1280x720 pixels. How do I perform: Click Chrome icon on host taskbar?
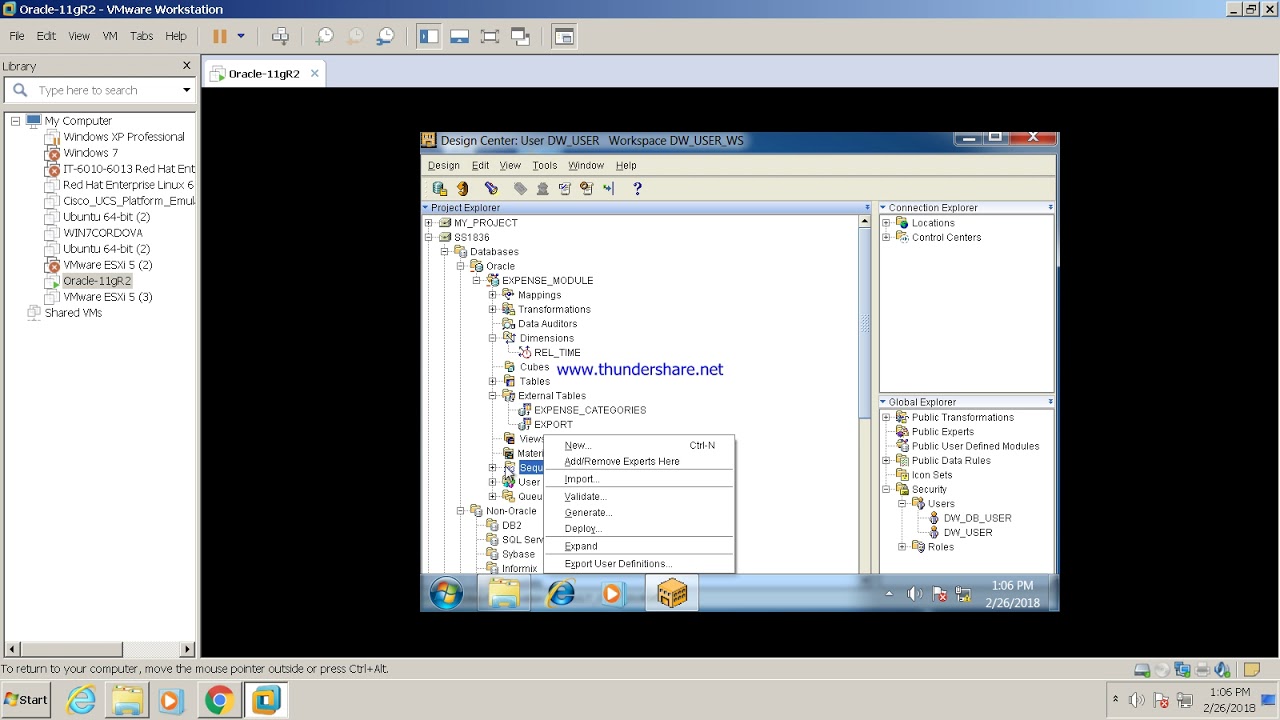[219, 700]
